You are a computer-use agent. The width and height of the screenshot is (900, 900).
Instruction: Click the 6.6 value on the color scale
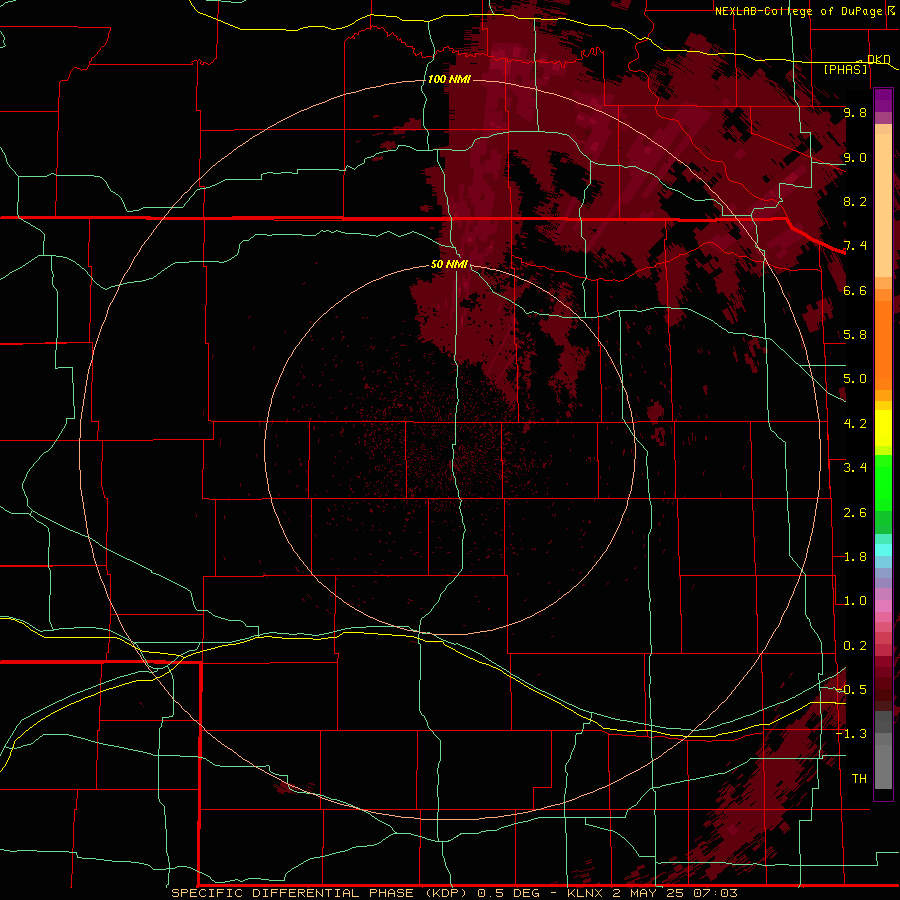(855, 290)
